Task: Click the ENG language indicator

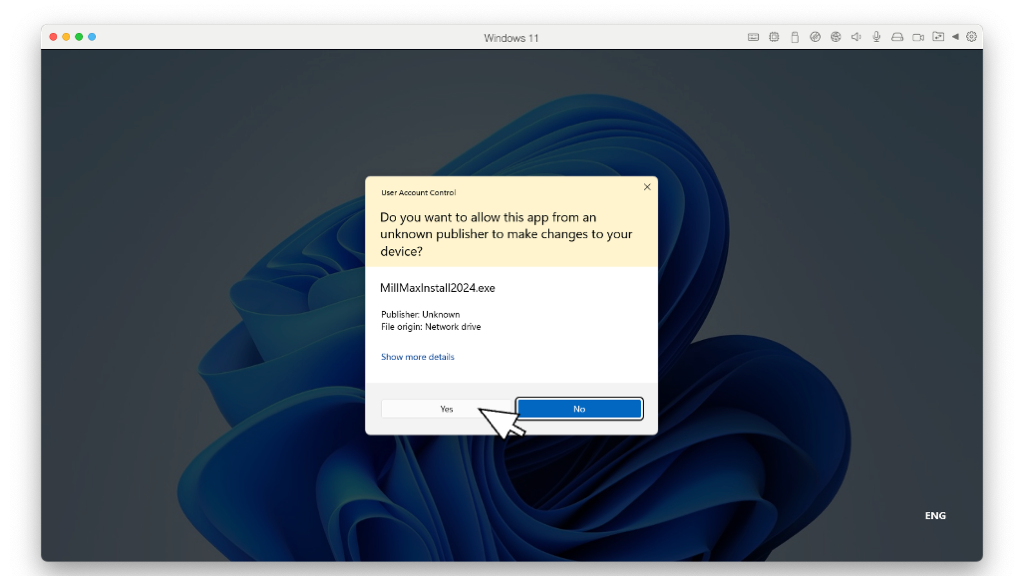Action: [935, 515]
